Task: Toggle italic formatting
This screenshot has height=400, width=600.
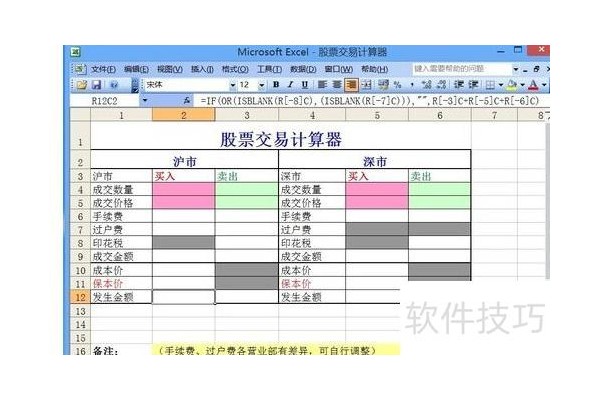Action: point(290,85)
